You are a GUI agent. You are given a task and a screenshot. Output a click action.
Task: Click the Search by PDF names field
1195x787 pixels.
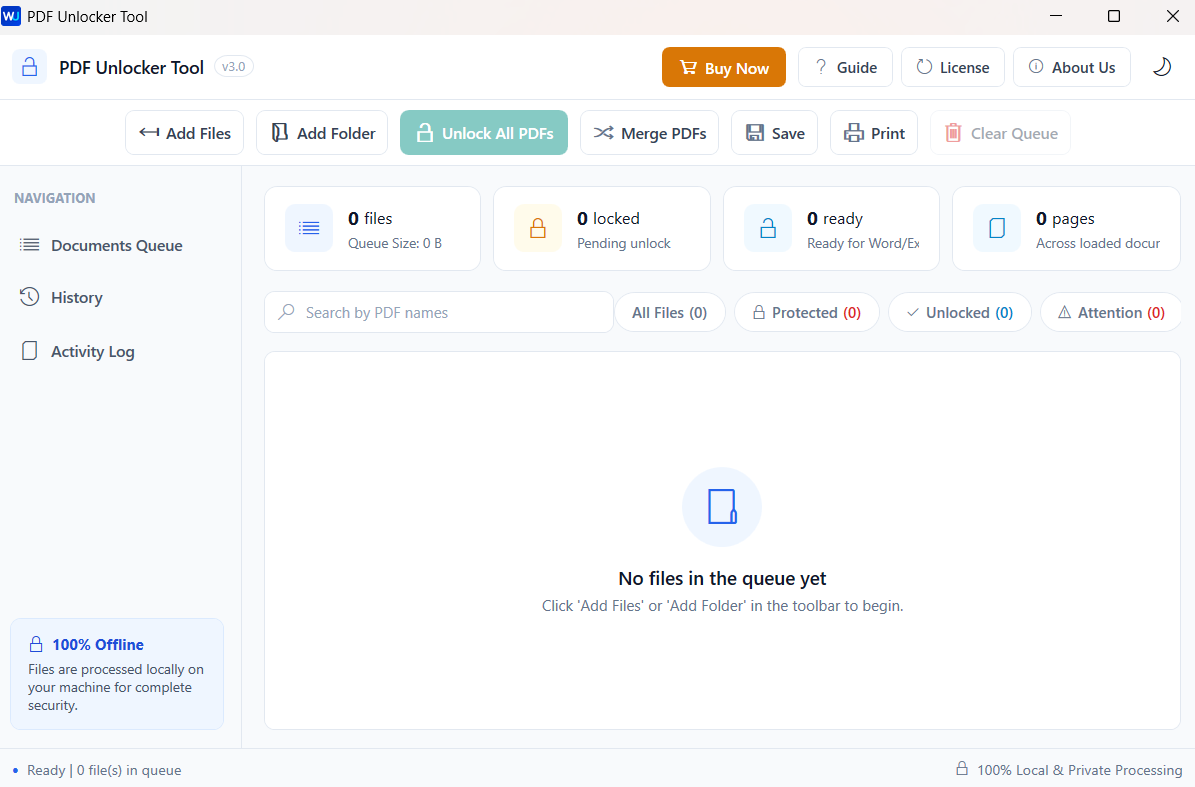(x=439, y=312)
